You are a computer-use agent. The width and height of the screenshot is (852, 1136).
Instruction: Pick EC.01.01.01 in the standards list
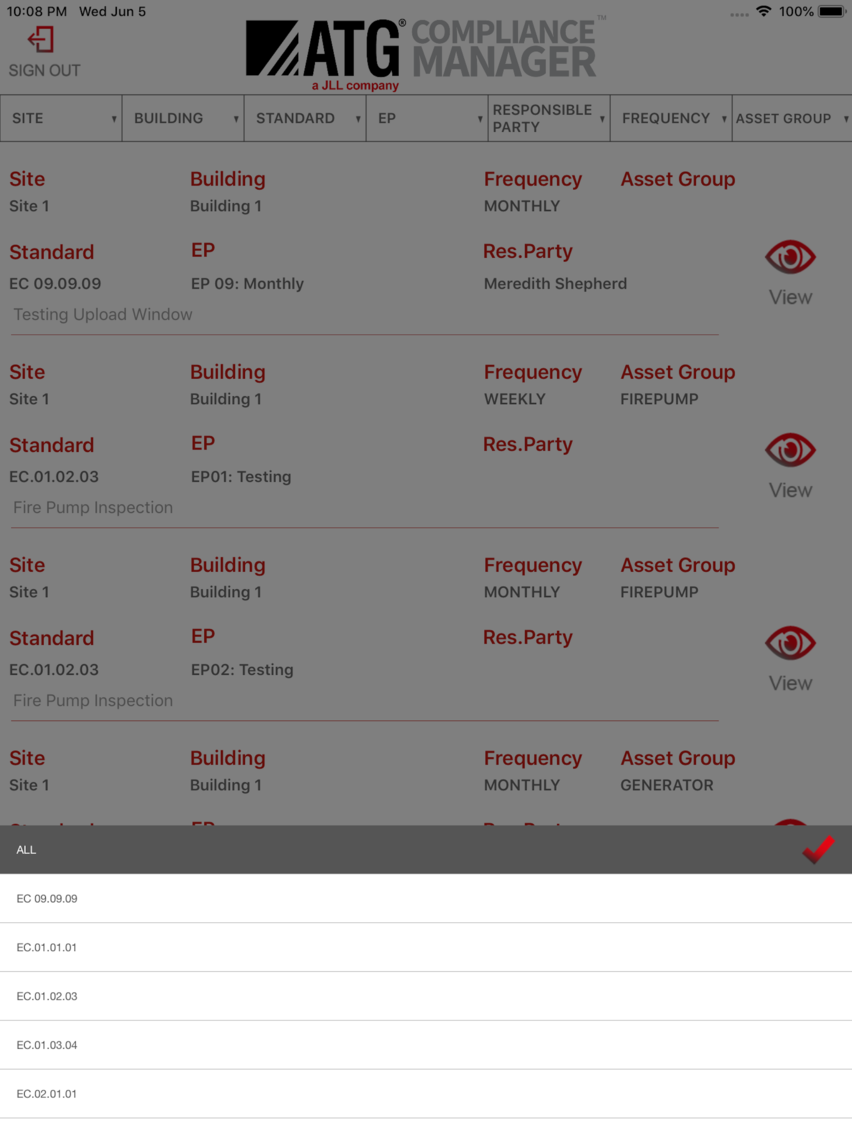pyautogui.click(x=426, y=947)
